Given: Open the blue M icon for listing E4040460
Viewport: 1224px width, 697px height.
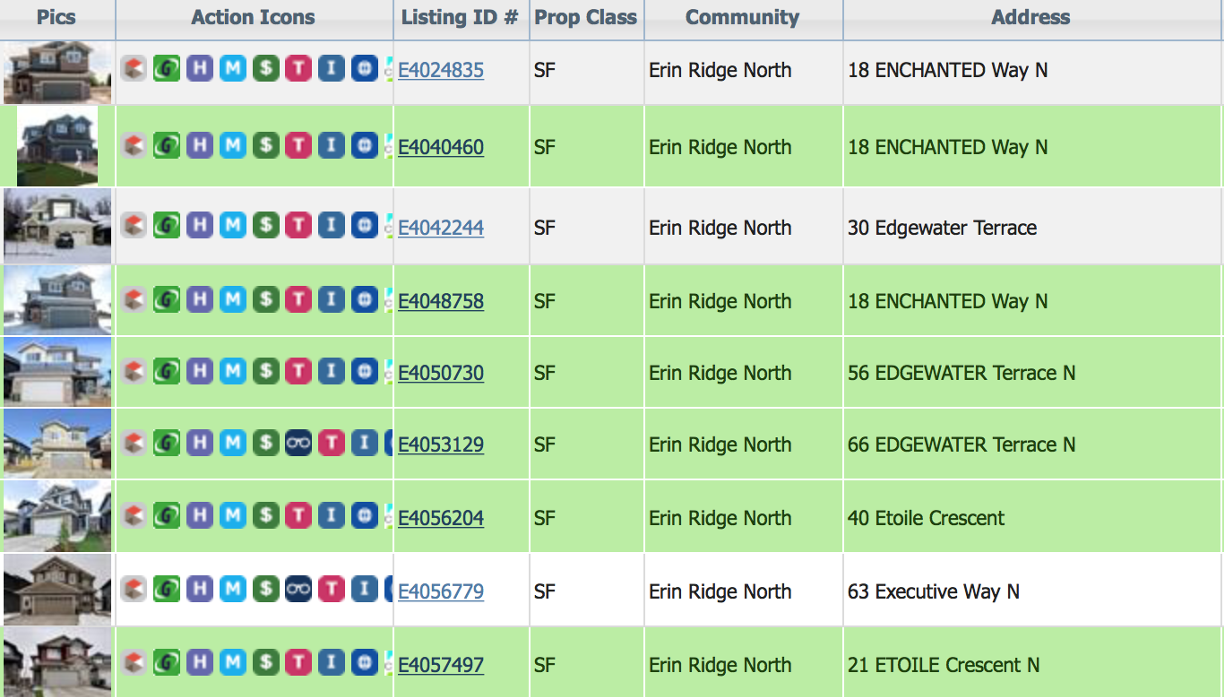Looking at the screenshot, I should pyautogui.click(x=233, y=146).
